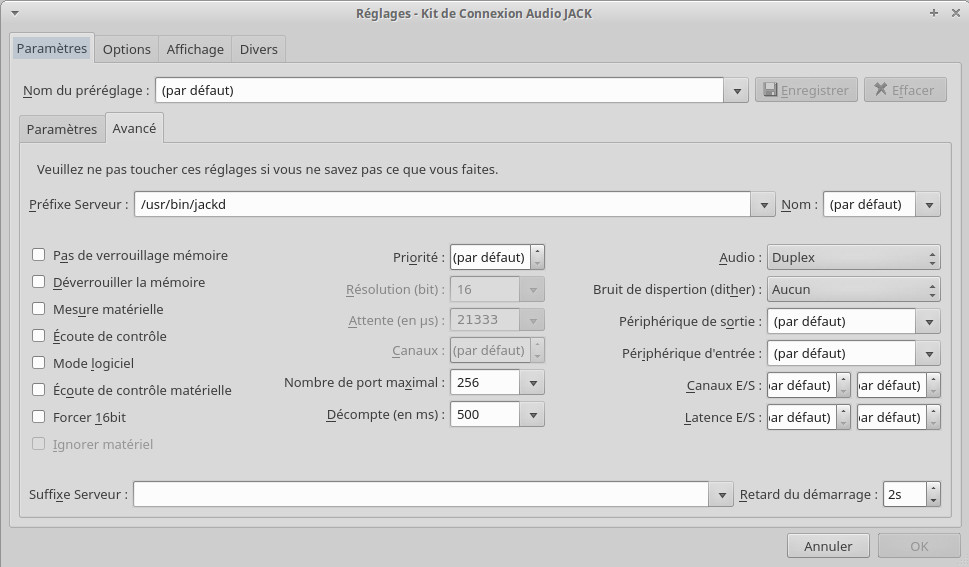This screenshot has height=567, width=969.
Task: Open the Décompte (en ms) dropdown
Action: 533,415
